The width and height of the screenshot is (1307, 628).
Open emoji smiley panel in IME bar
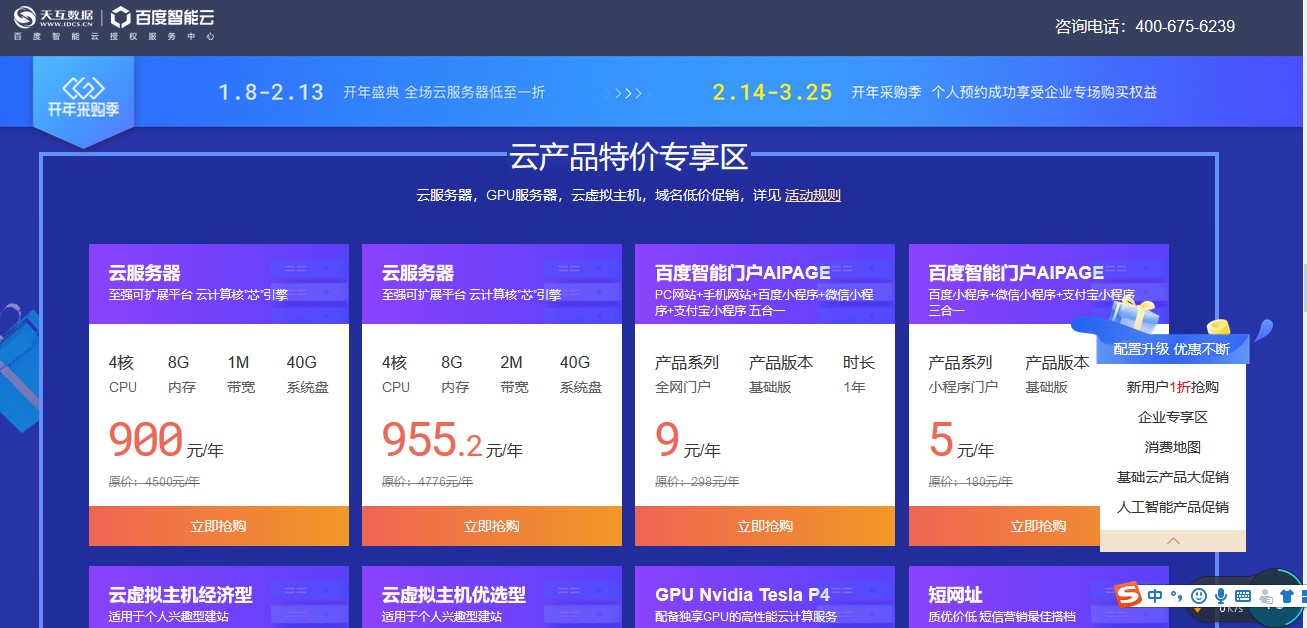pyautogui.click(x=1199, y=596)
